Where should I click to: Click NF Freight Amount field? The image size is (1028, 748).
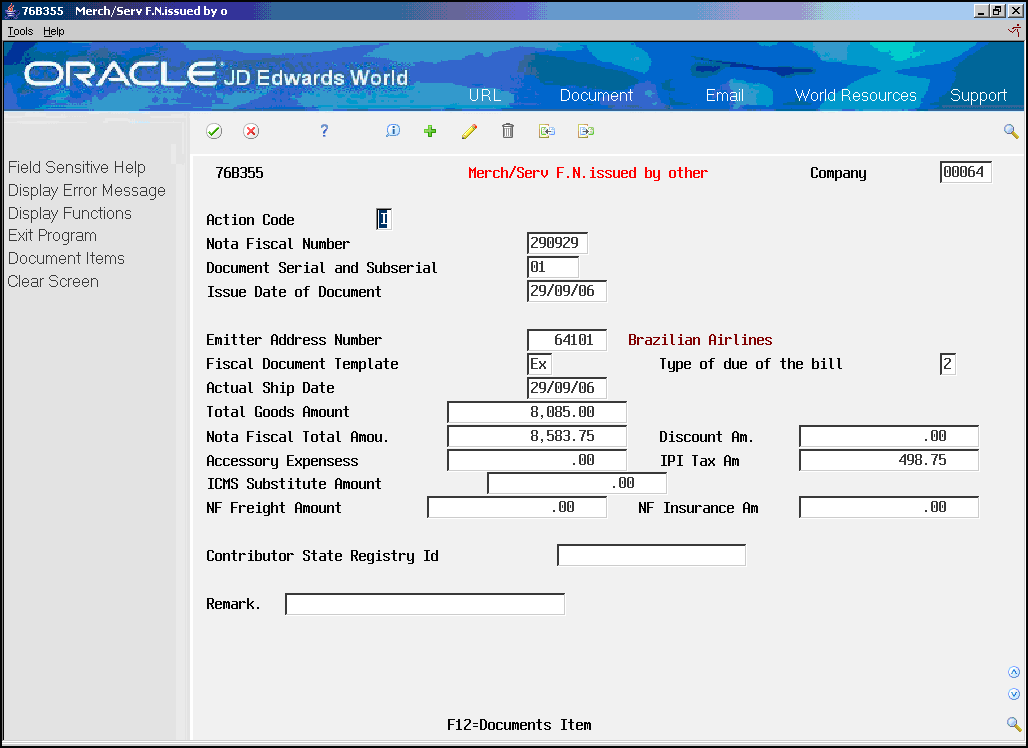click(x=517, y=507)
